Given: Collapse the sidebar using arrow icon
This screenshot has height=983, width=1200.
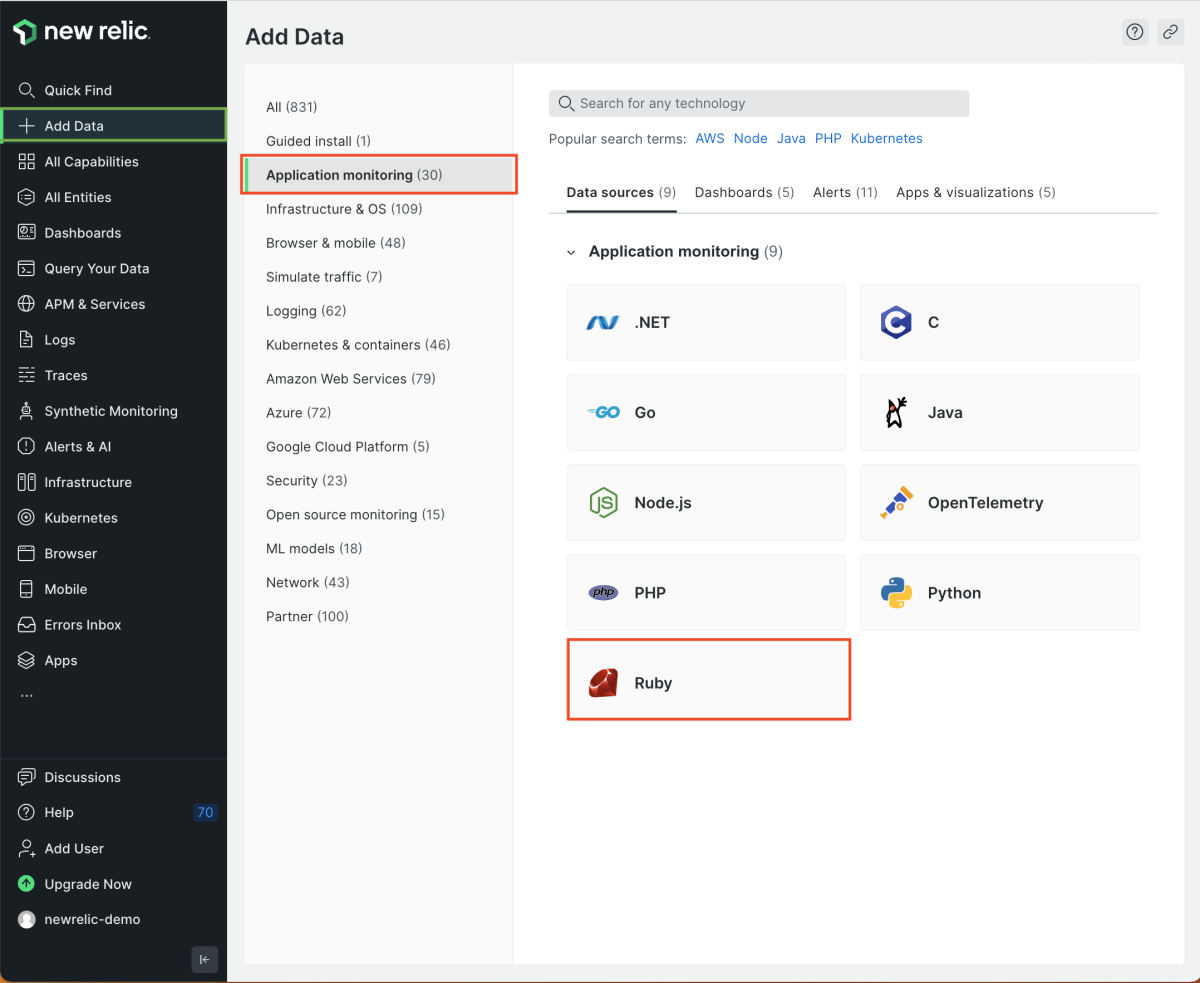Looking at the screenshot, I should pos(204,959).
